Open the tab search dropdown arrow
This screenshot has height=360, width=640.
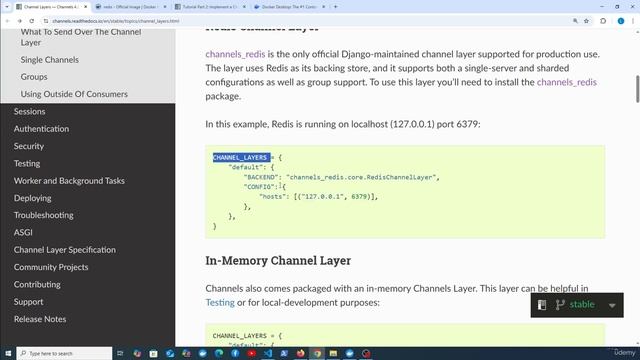pos(7,7)
